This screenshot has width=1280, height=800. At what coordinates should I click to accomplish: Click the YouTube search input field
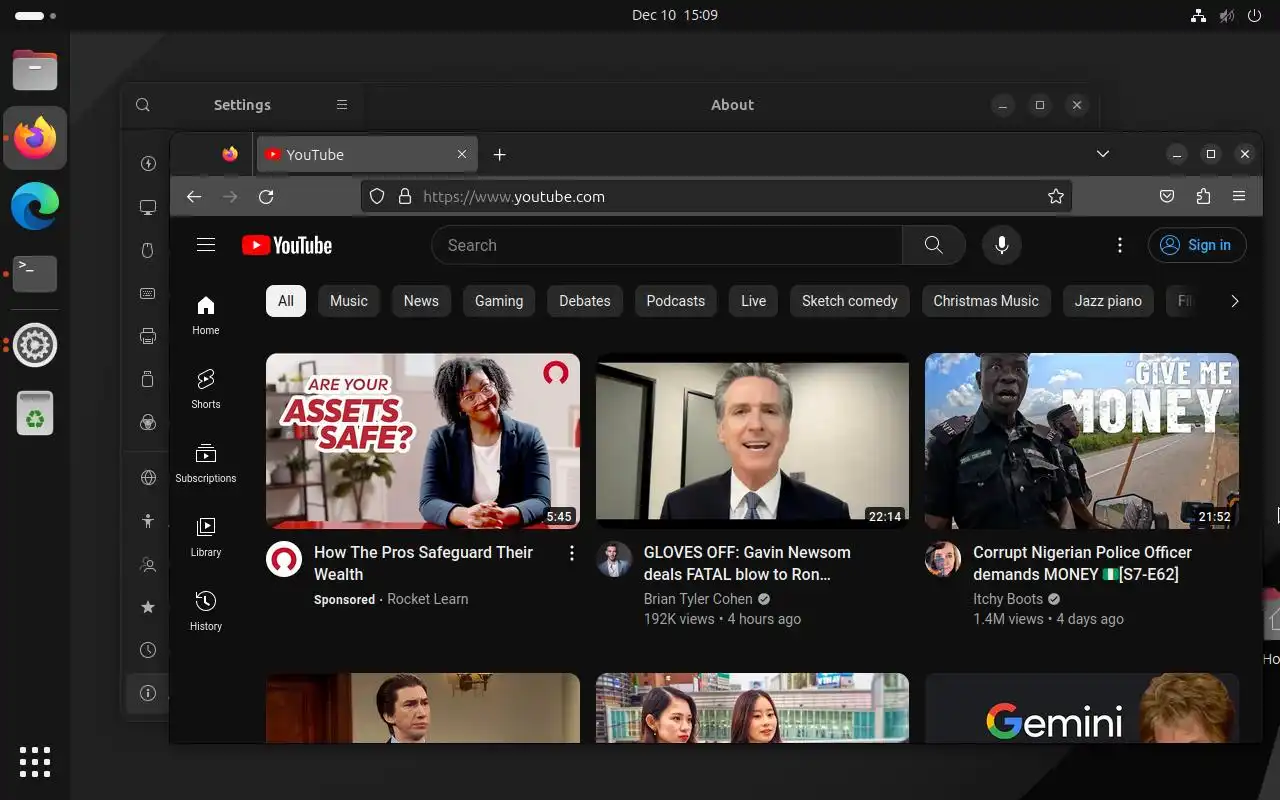click(666, 245)
